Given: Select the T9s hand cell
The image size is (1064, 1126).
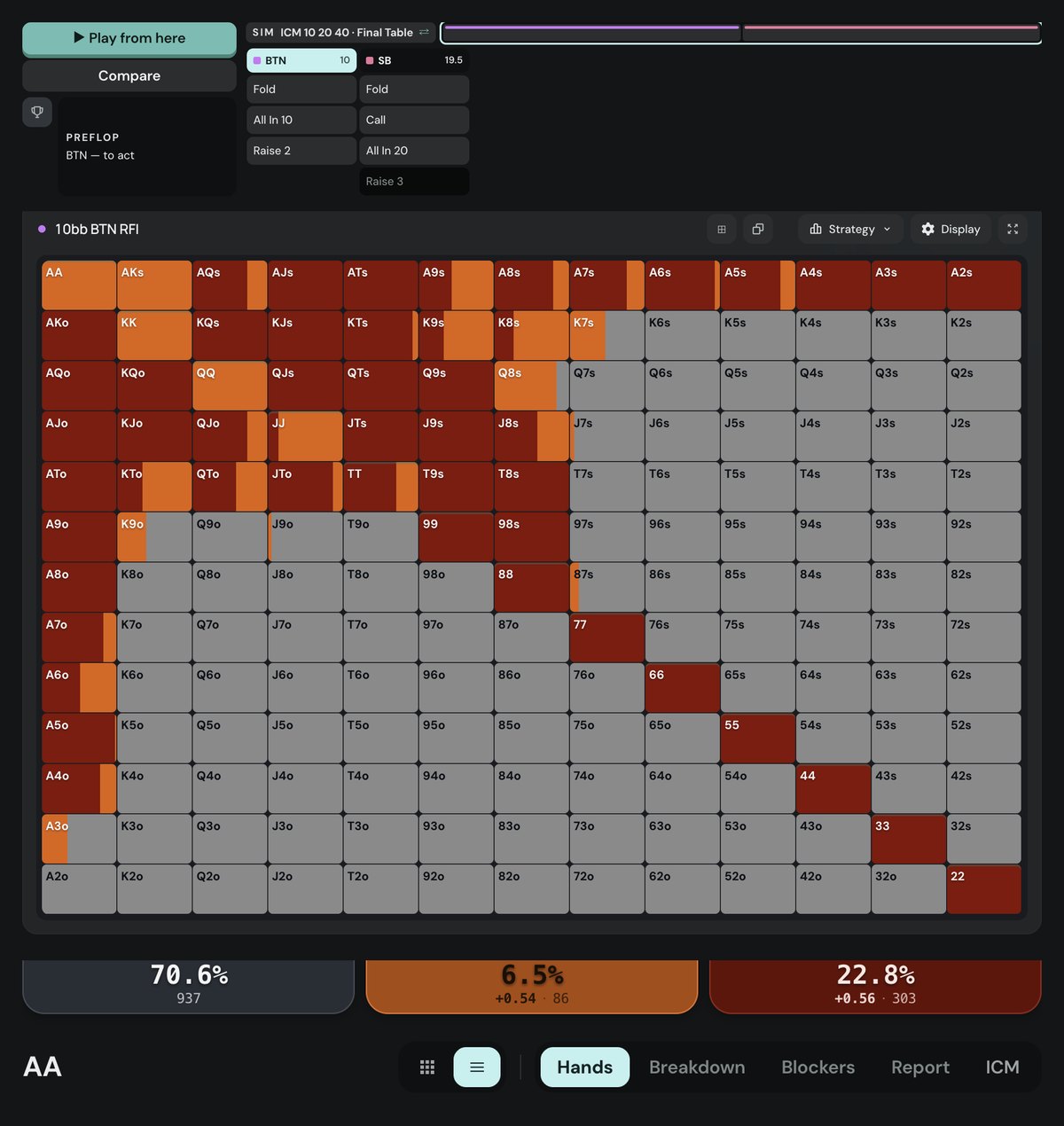Looking at the screenshot, I should [456, 487].
